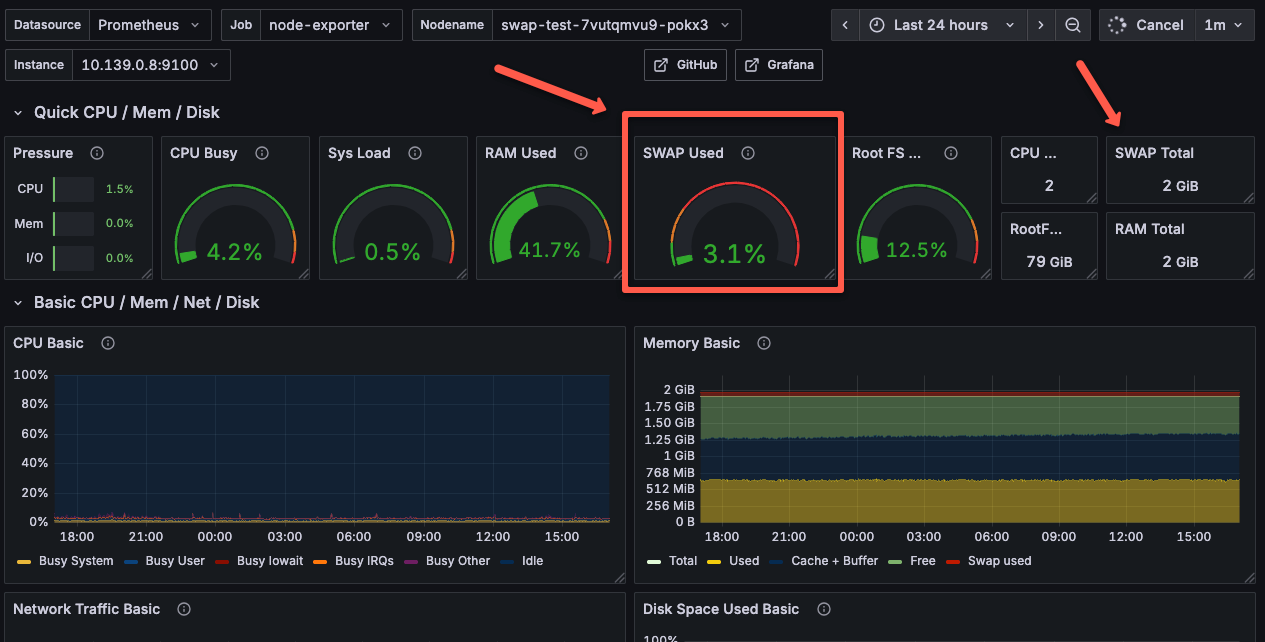
Task: Go to next time range arrow
Action: point(1041,25)
